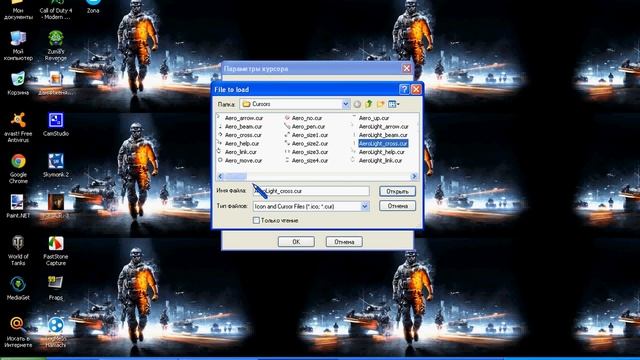
Task: Click the Back navigation icon in file dialog
Action: pyautogui.click(x=357, y=104)
